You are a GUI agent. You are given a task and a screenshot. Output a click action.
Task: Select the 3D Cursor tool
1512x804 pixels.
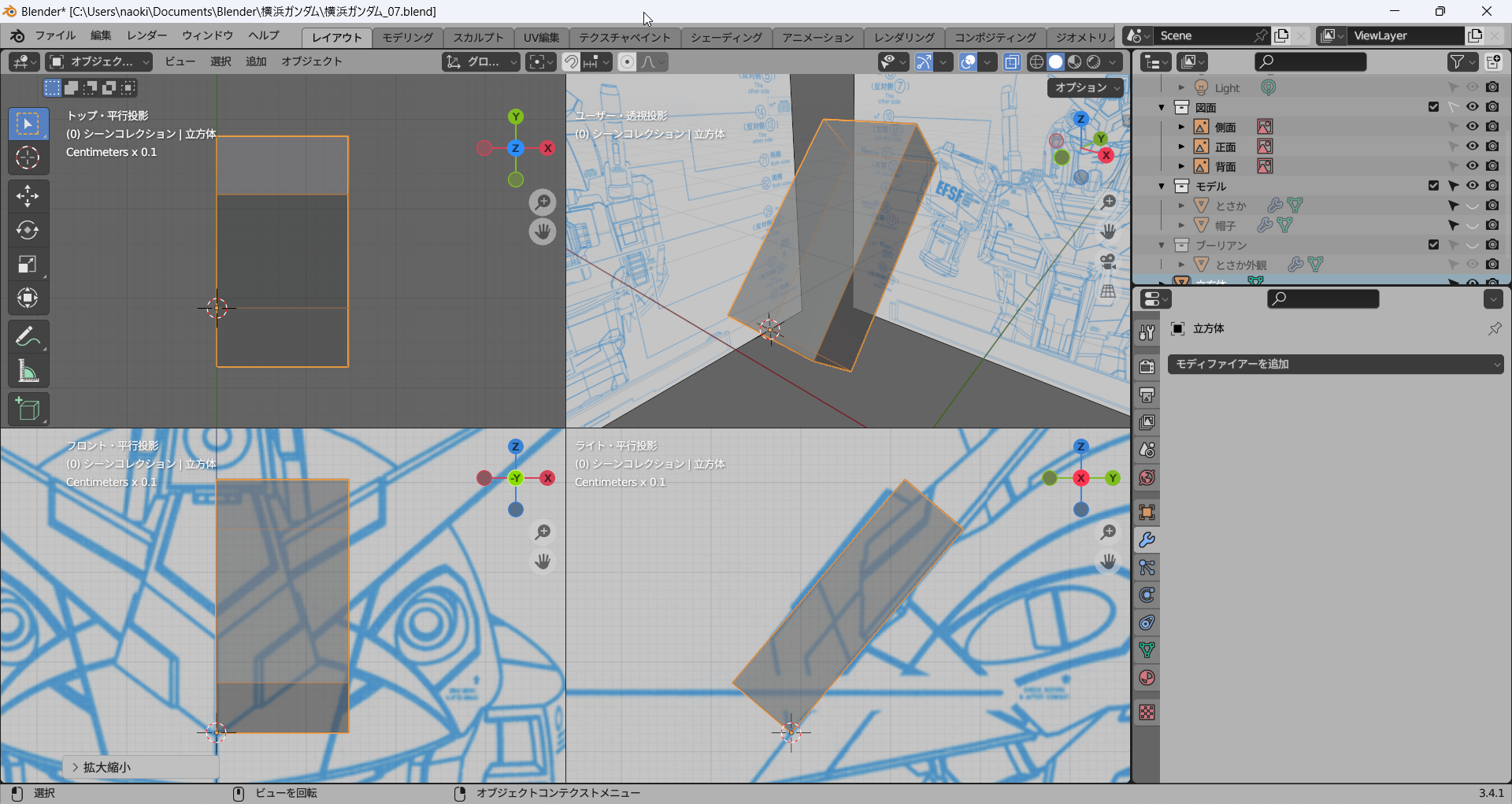click(28, 158)
